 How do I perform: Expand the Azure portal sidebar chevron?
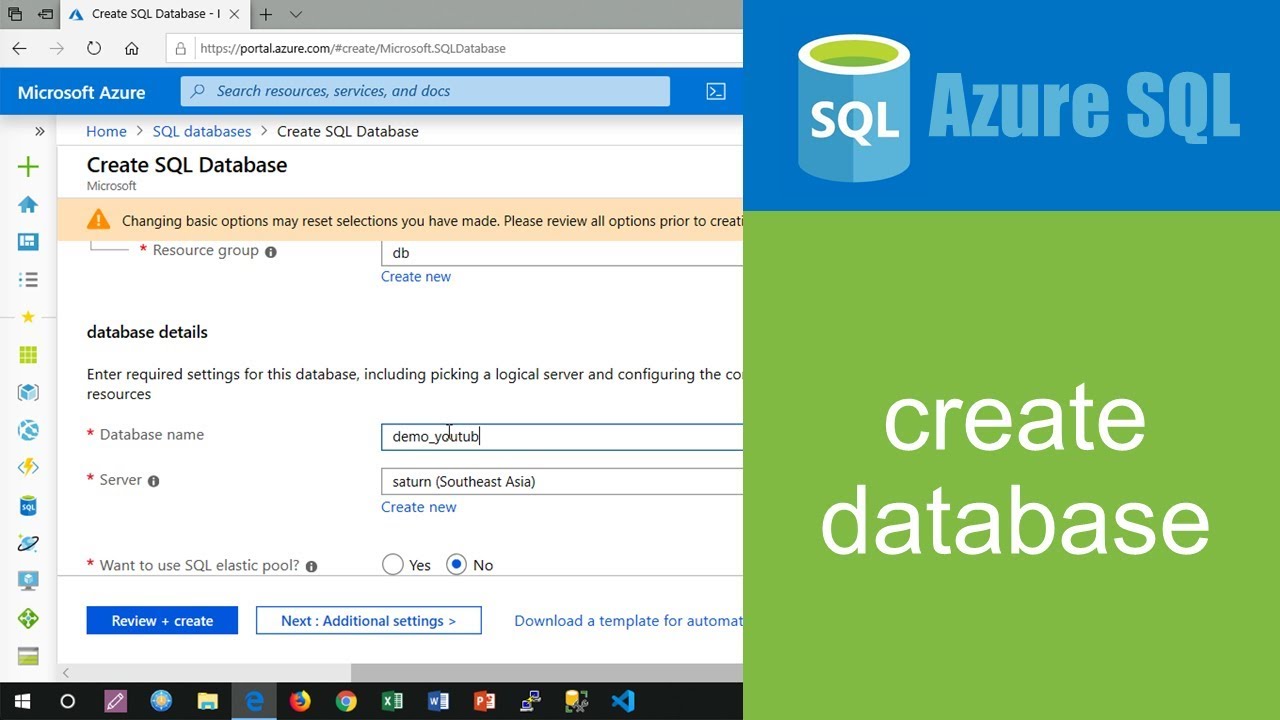(x=40, y=131)
